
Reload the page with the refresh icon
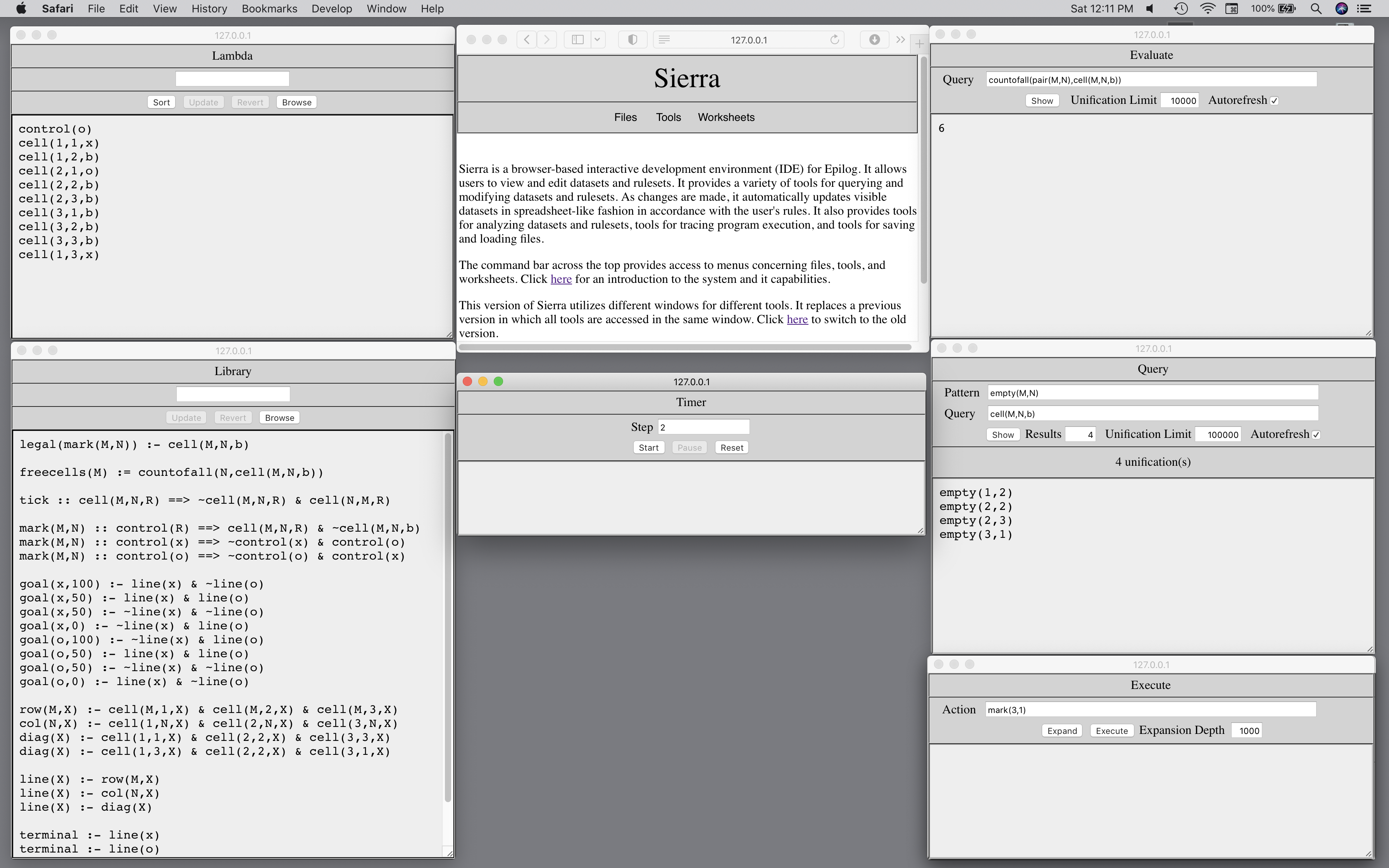(x=834, y=40)
